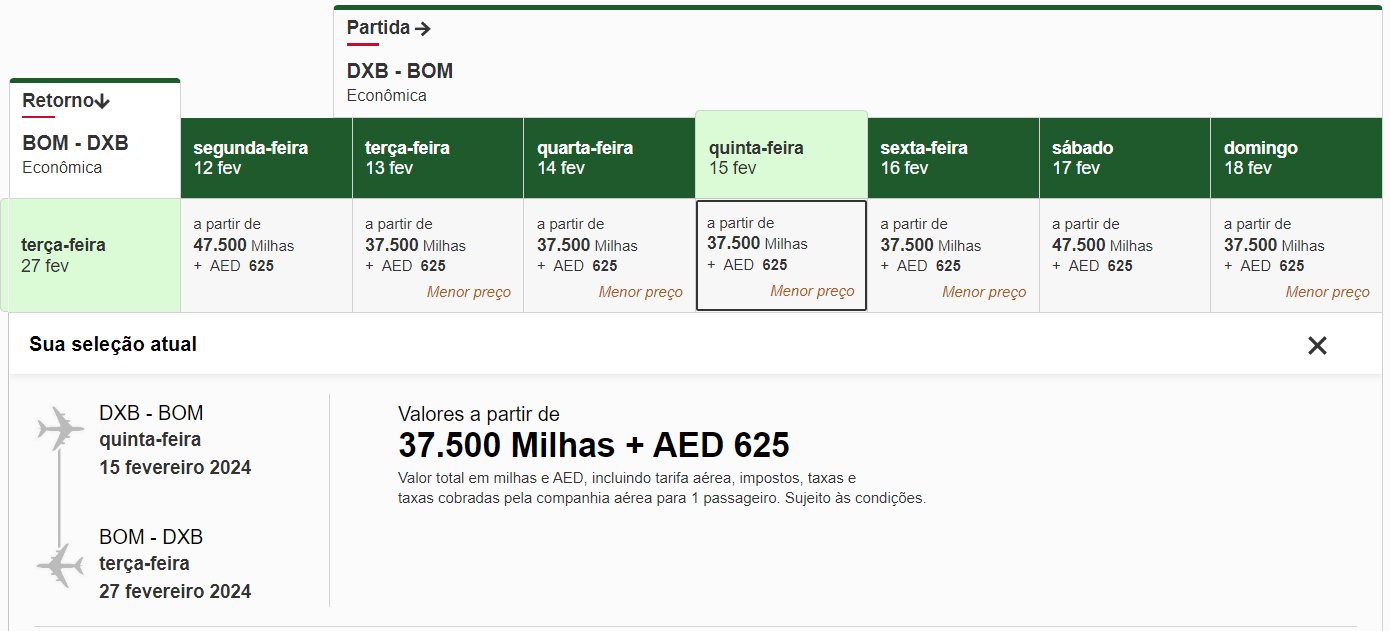
Task: Choose the 37.500 Milhas fare under 13 fev
Action: pyautogui.click(x=438, y=256)
